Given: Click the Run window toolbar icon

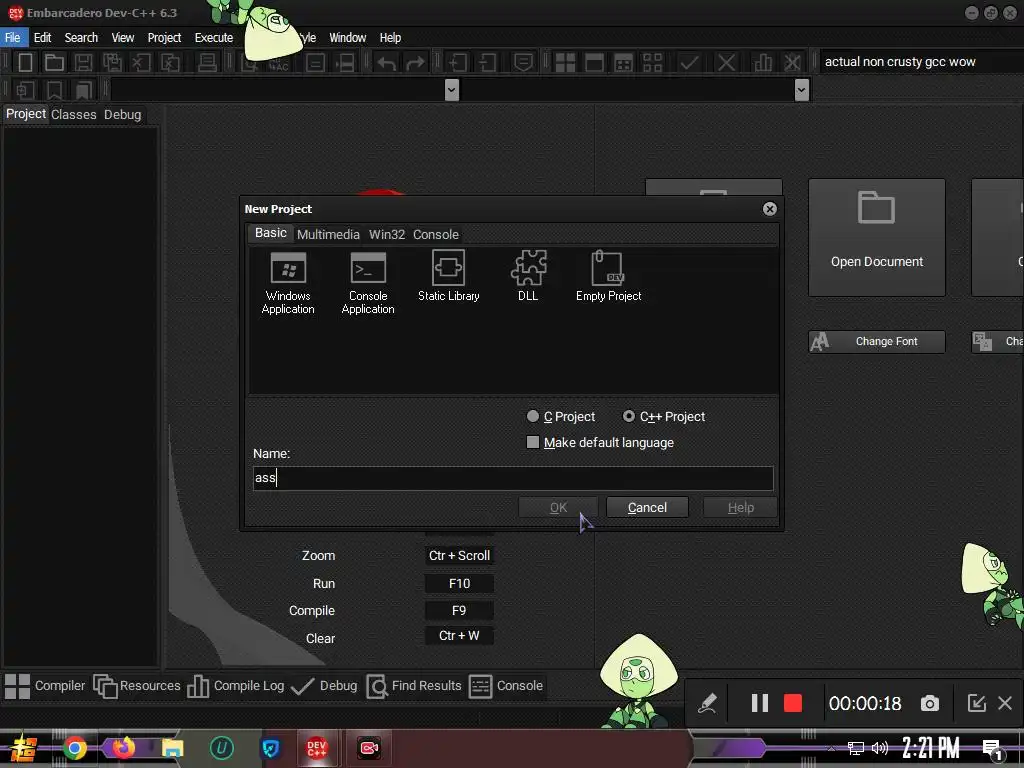Looking at the screenshot, I should coord(594,63).
